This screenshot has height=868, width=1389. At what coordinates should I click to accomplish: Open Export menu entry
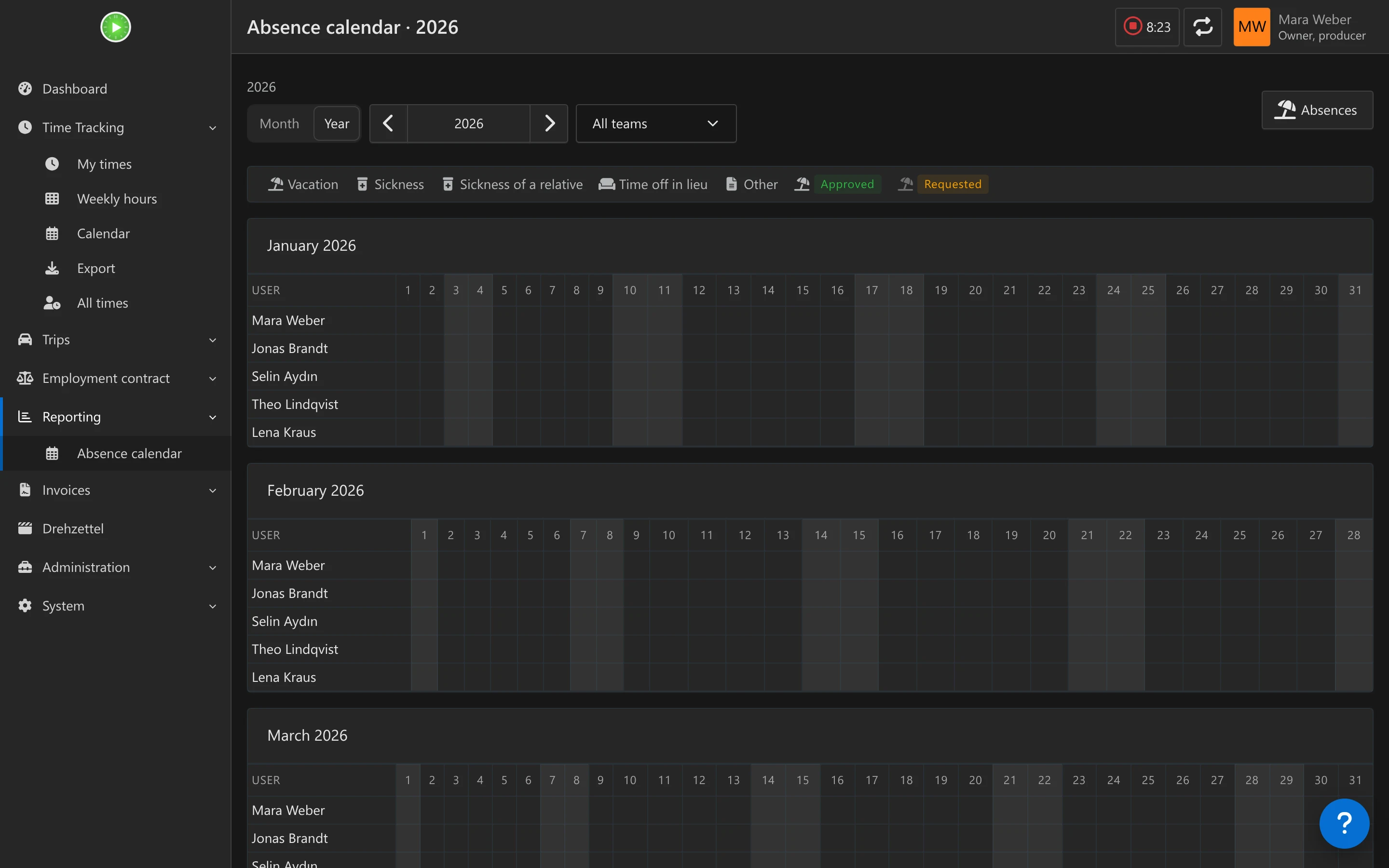click(115, 268)
